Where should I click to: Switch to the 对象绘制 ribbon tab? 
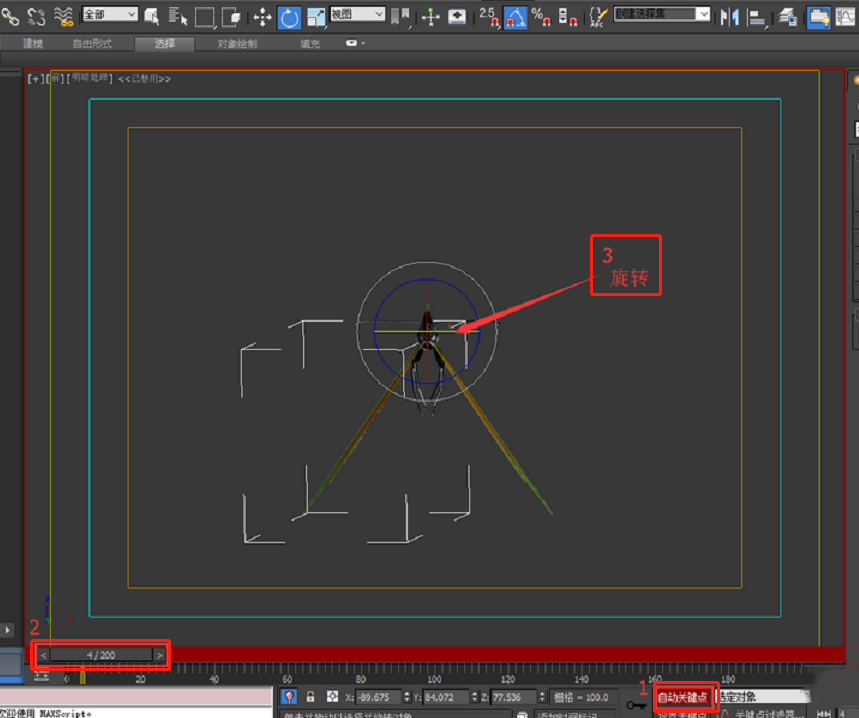[237, 43]
